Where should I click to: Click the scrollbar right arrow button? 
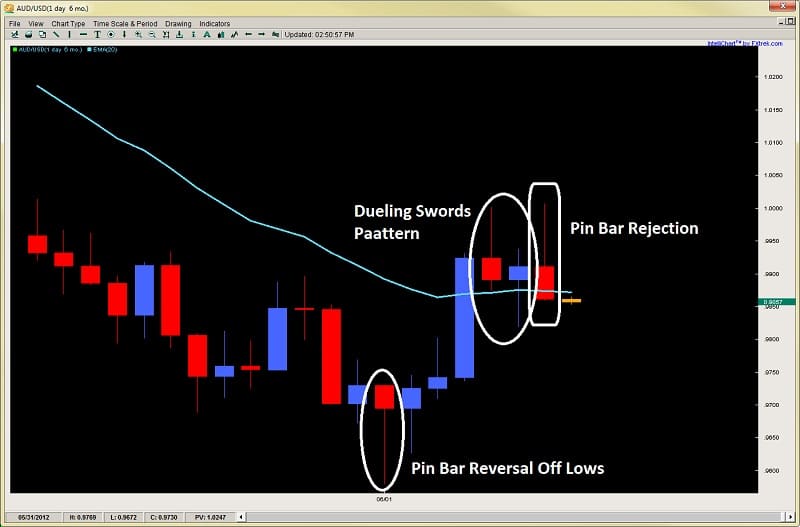tap(791, 517)
